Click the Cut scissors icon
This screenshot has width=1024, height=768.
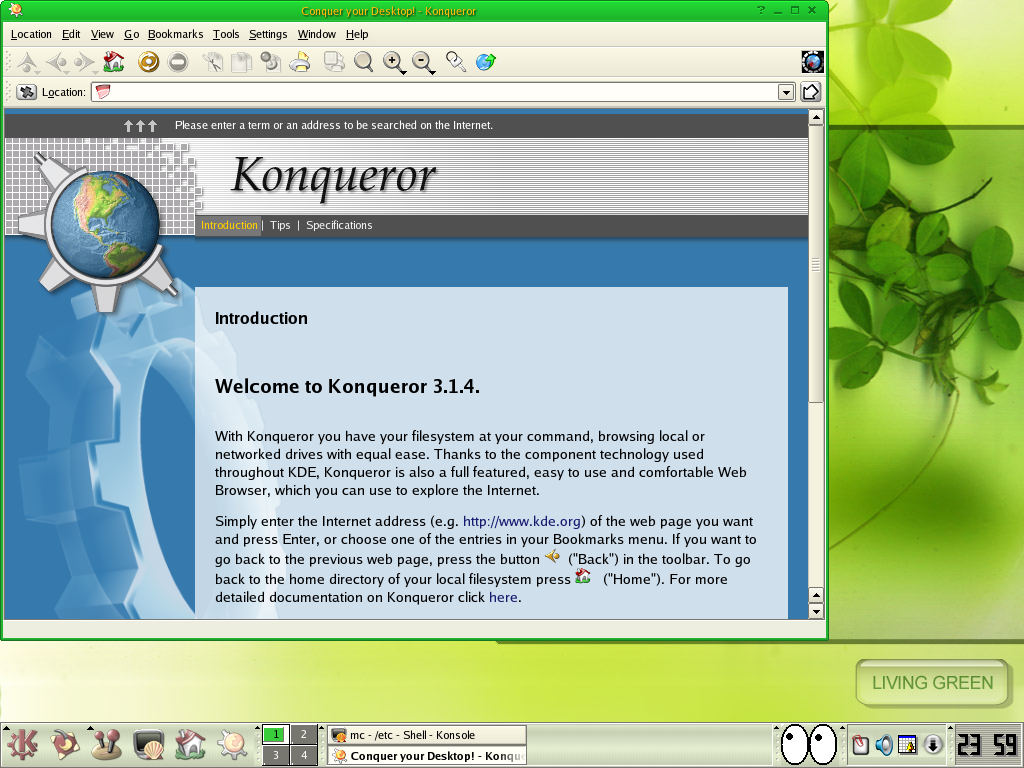pos(212,62)
